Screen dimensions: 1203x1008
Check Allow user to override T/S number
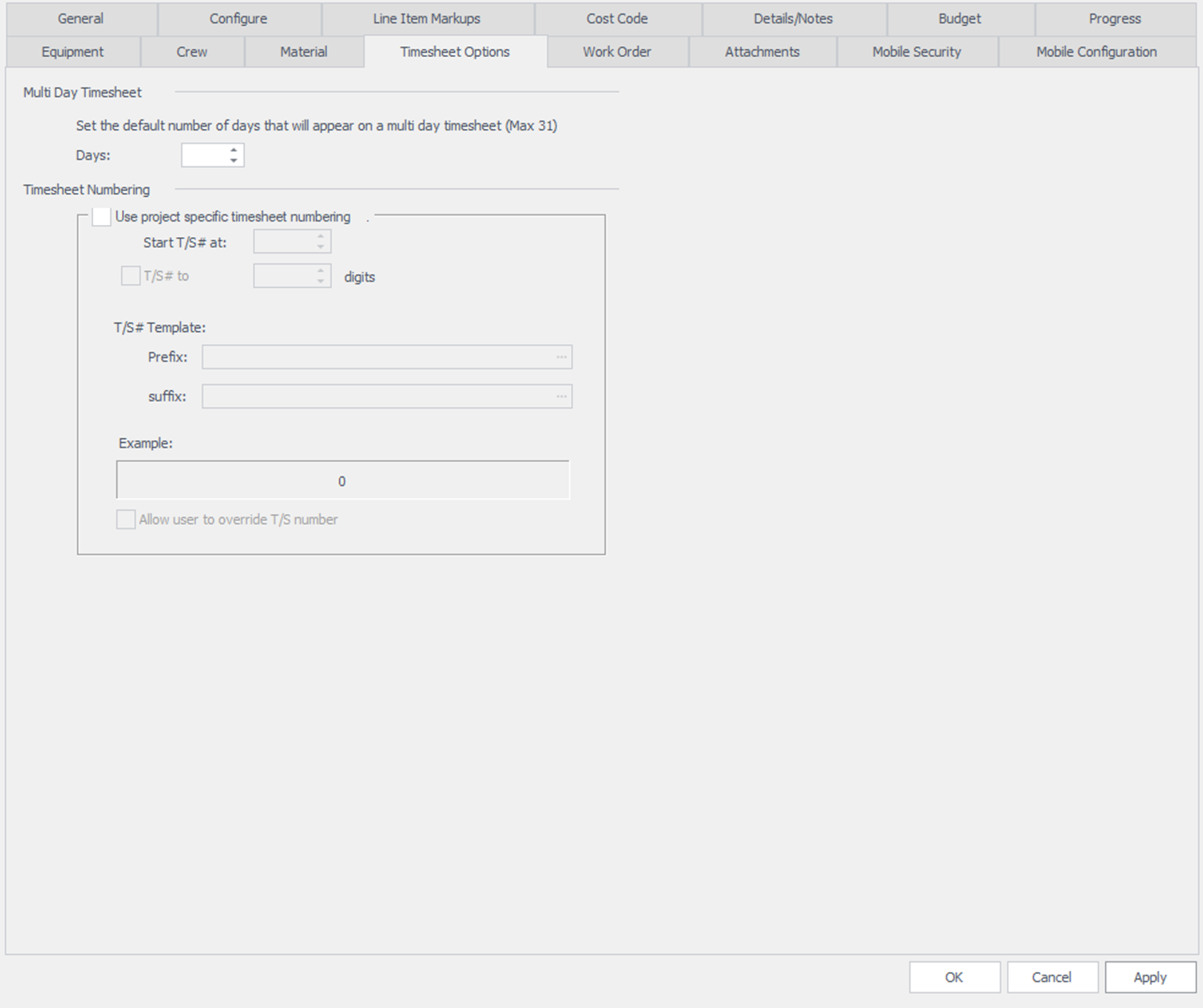126,520
